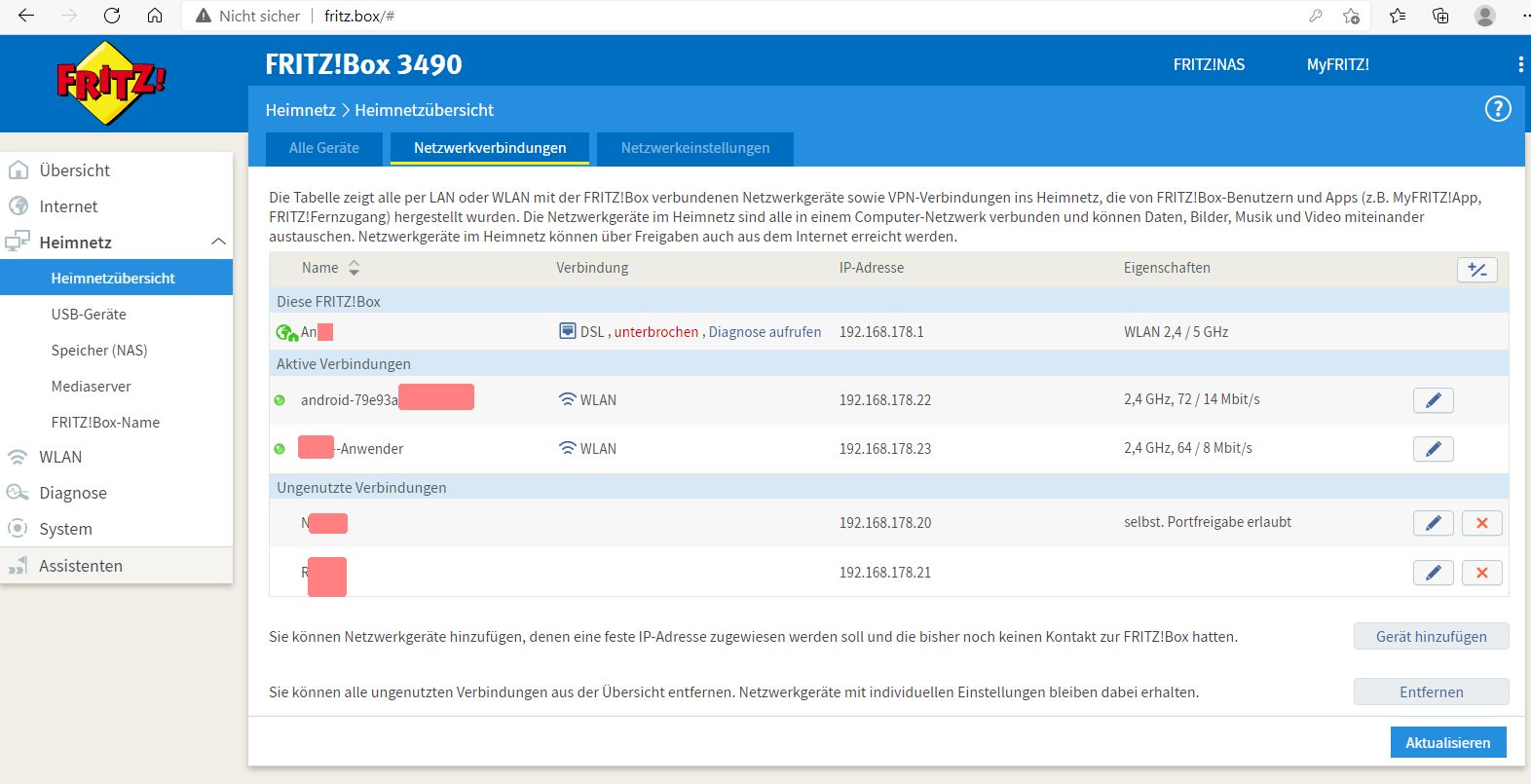The height and width of the screenshot is (784, 1531).
Task: Open the help question mark icon
Action: 1497,109
